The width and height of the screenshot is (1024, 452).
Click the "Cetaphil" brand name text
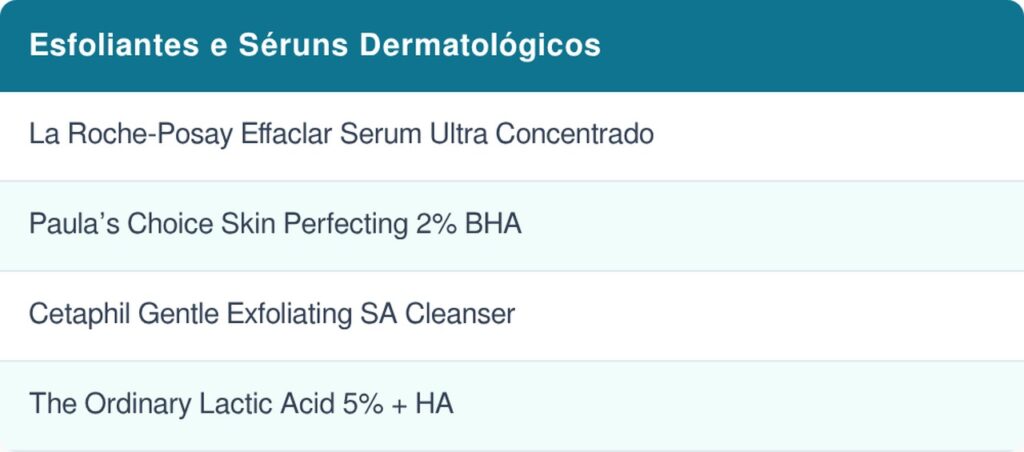tap(78, 315)
